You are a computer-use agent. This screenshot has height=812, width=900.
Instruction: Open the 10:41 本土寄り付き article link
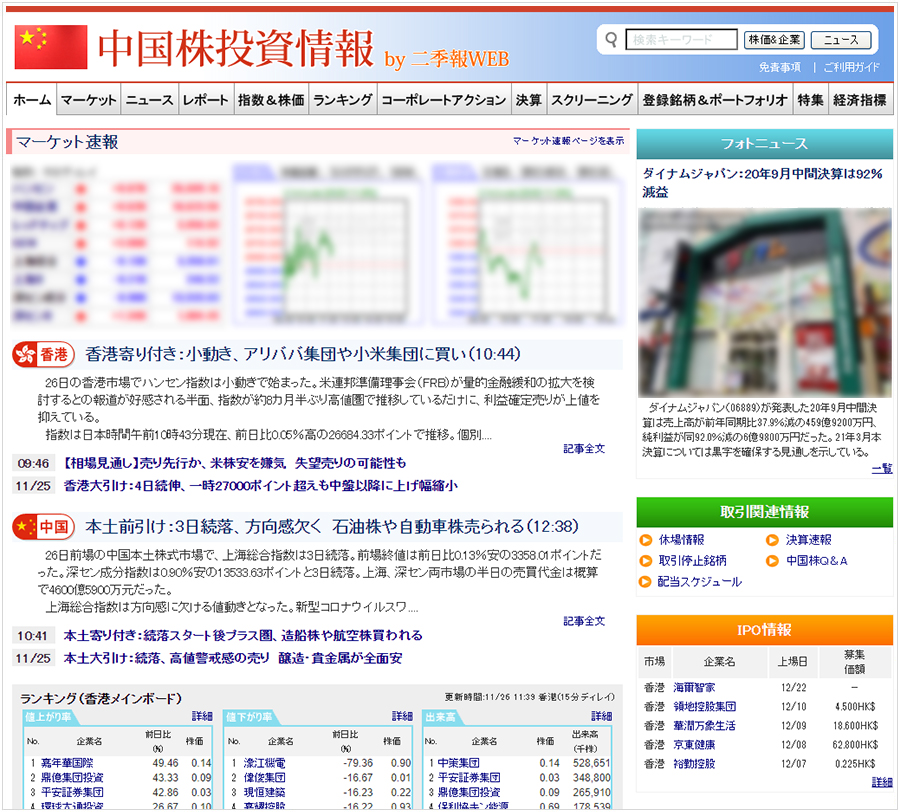click(x=243, y=635)
